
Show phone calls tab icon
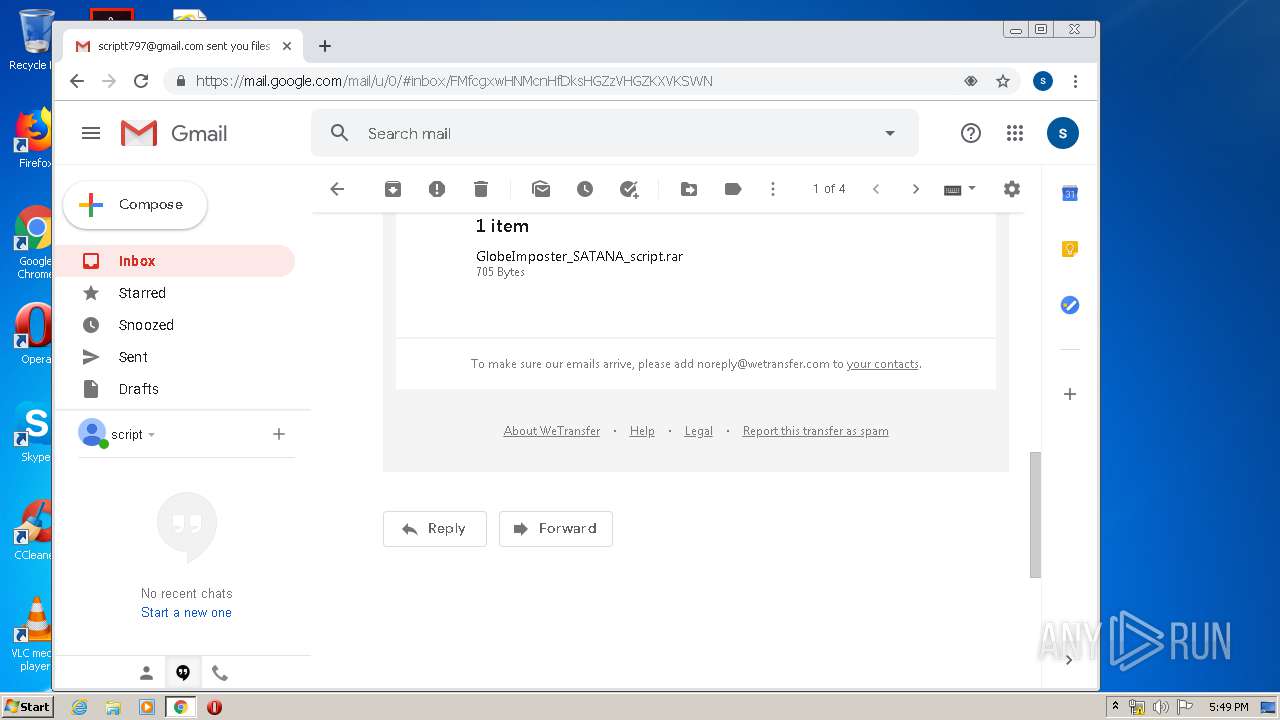pyautogui.click(x=220, y=673)
